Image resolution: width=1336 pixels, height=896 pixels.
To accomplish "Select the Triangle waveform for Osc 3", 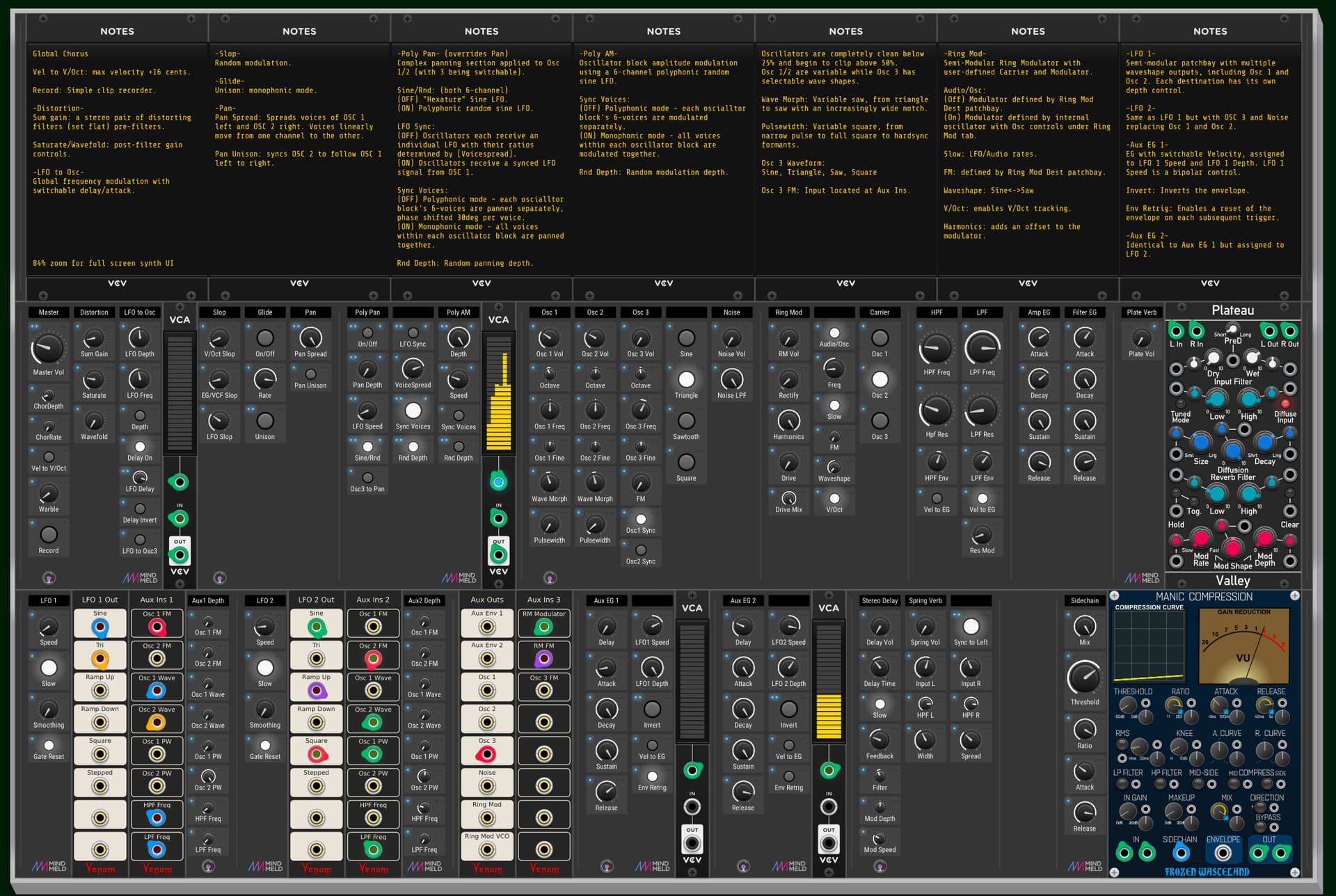I will tap(686, 379).
